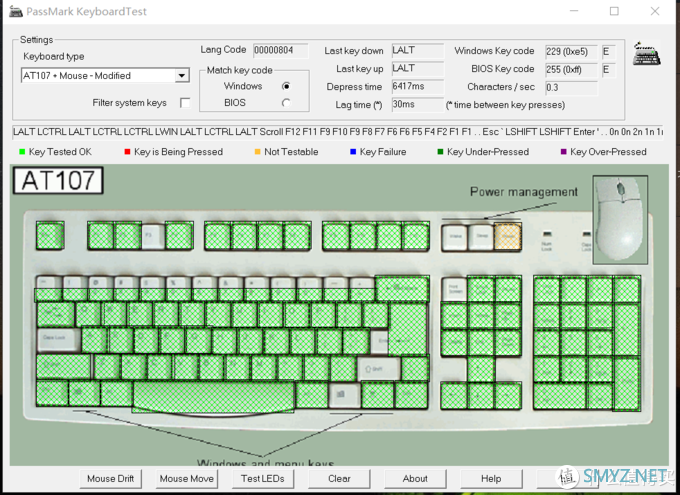Click the Tab key on keyboard image
This screenshot has height=495, width=680.
coord(56,315)
